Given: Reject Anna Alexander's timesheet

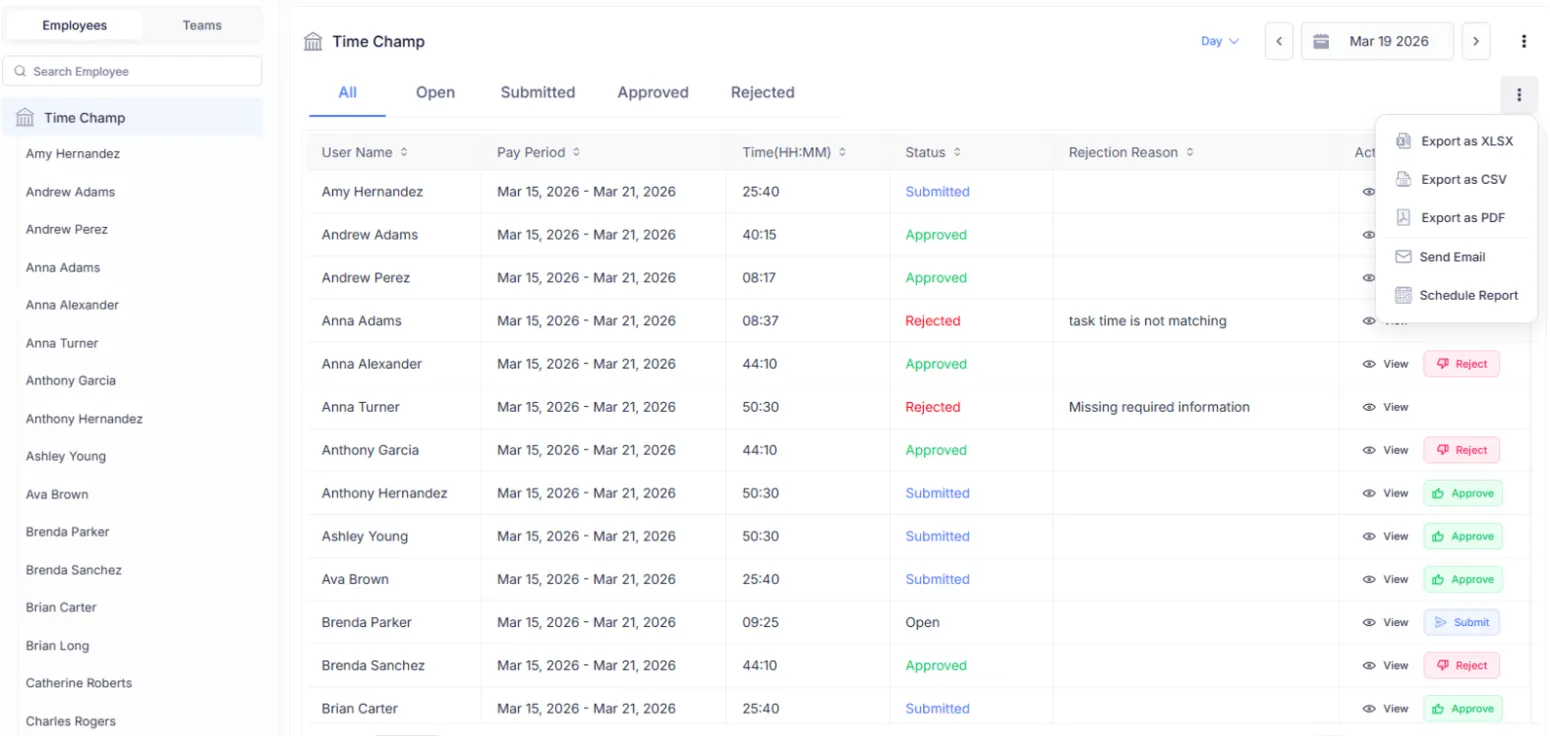Looking at the screenshot, I should coord(1461,364).
